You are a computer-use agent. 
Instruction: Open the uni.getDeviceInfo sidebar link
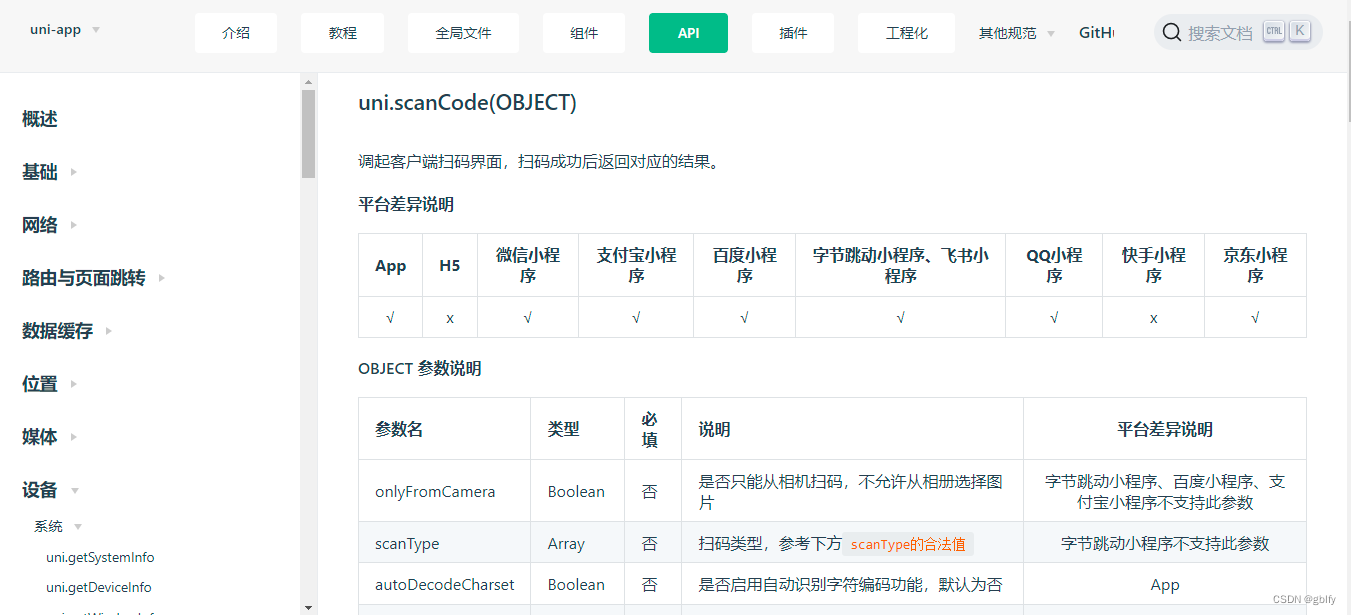tap(99, 587)
